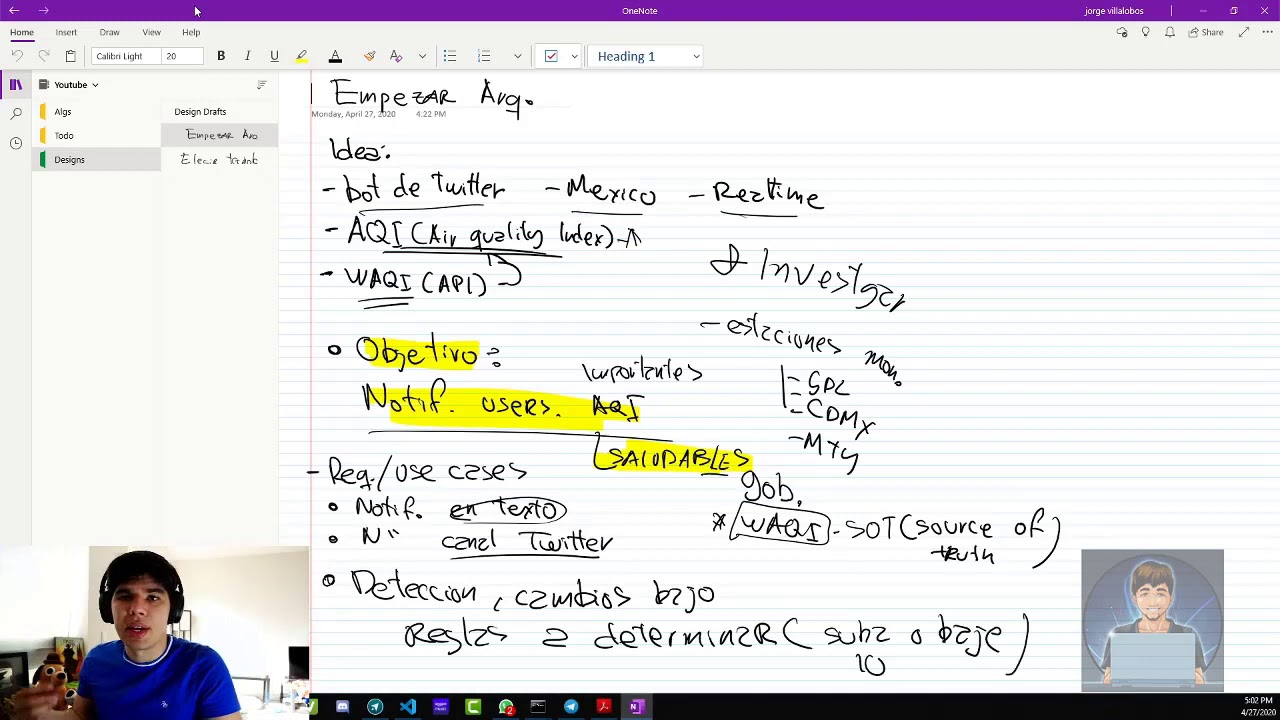Go back using the title bar arrow
The image size is (1280, 720).
(14, 11)
